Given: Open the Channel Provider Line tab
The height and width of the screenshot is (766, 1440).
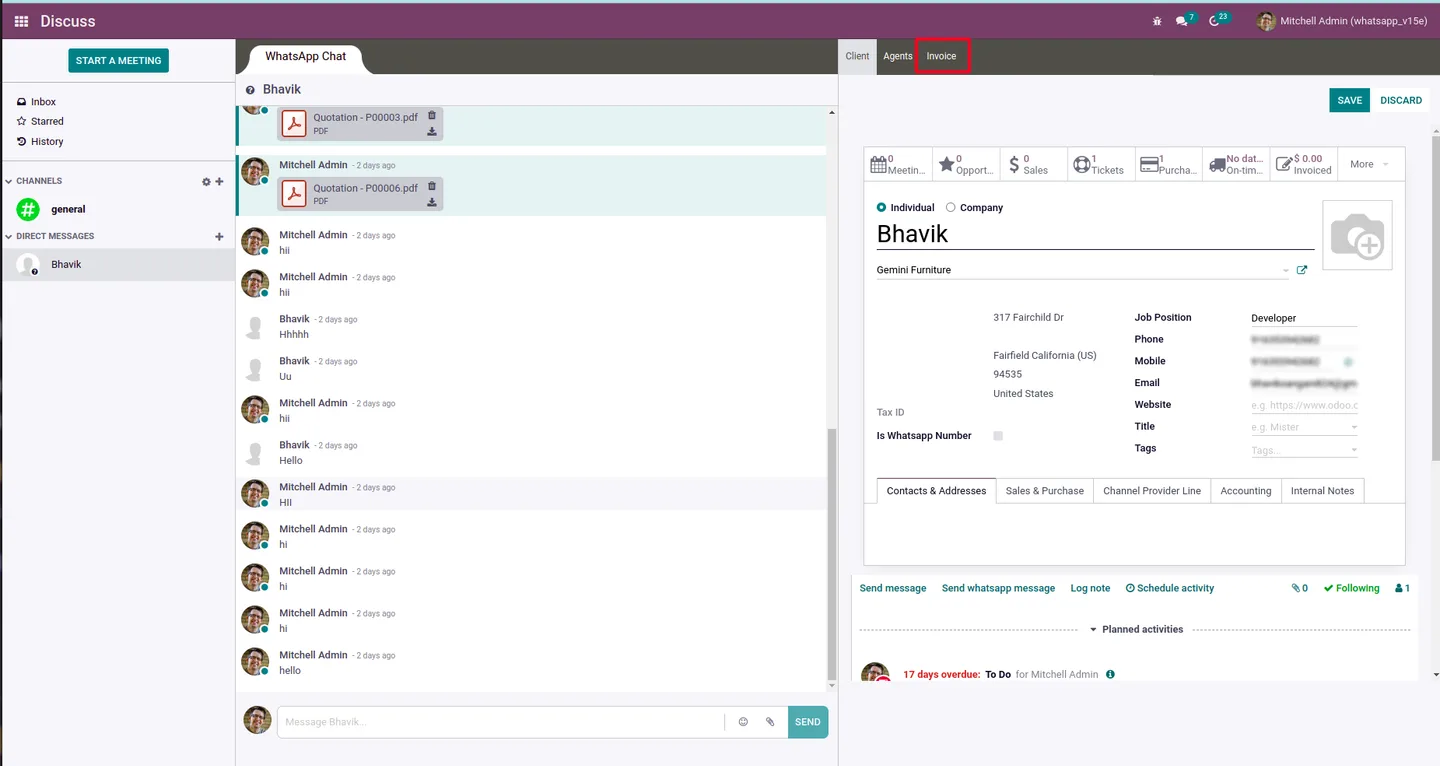Looking at the screenshot, I should tap(1152, 491).
